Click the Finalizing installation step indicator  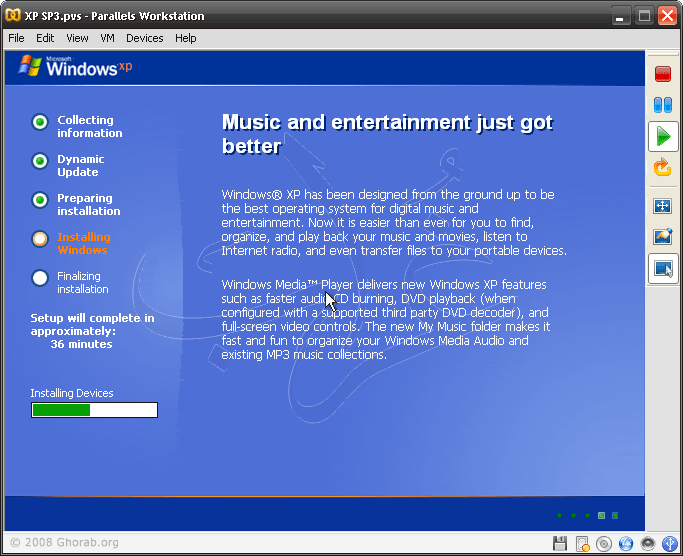click(40, 278)
